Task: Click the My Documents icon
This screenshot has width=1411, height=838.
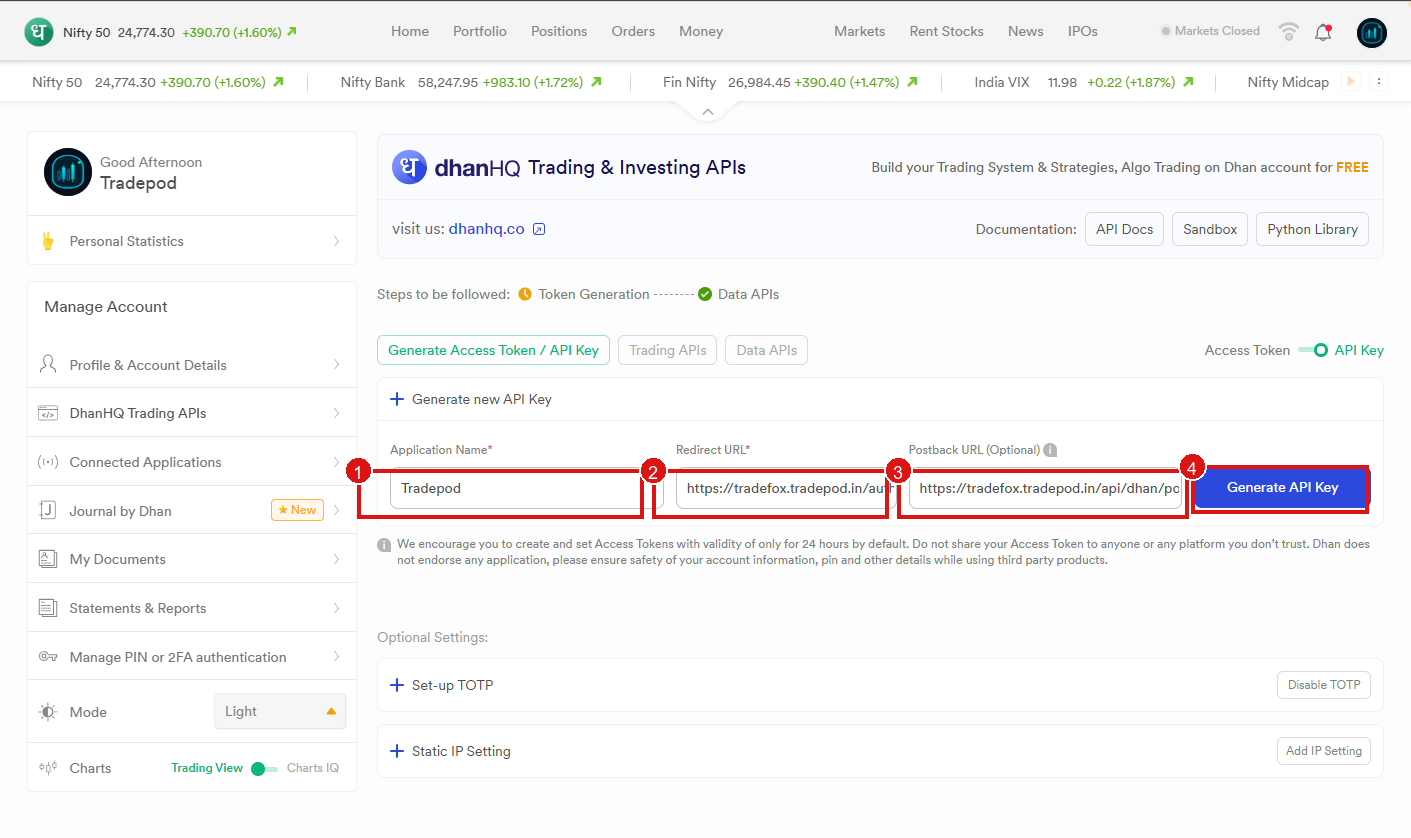Action: (47, 559)
